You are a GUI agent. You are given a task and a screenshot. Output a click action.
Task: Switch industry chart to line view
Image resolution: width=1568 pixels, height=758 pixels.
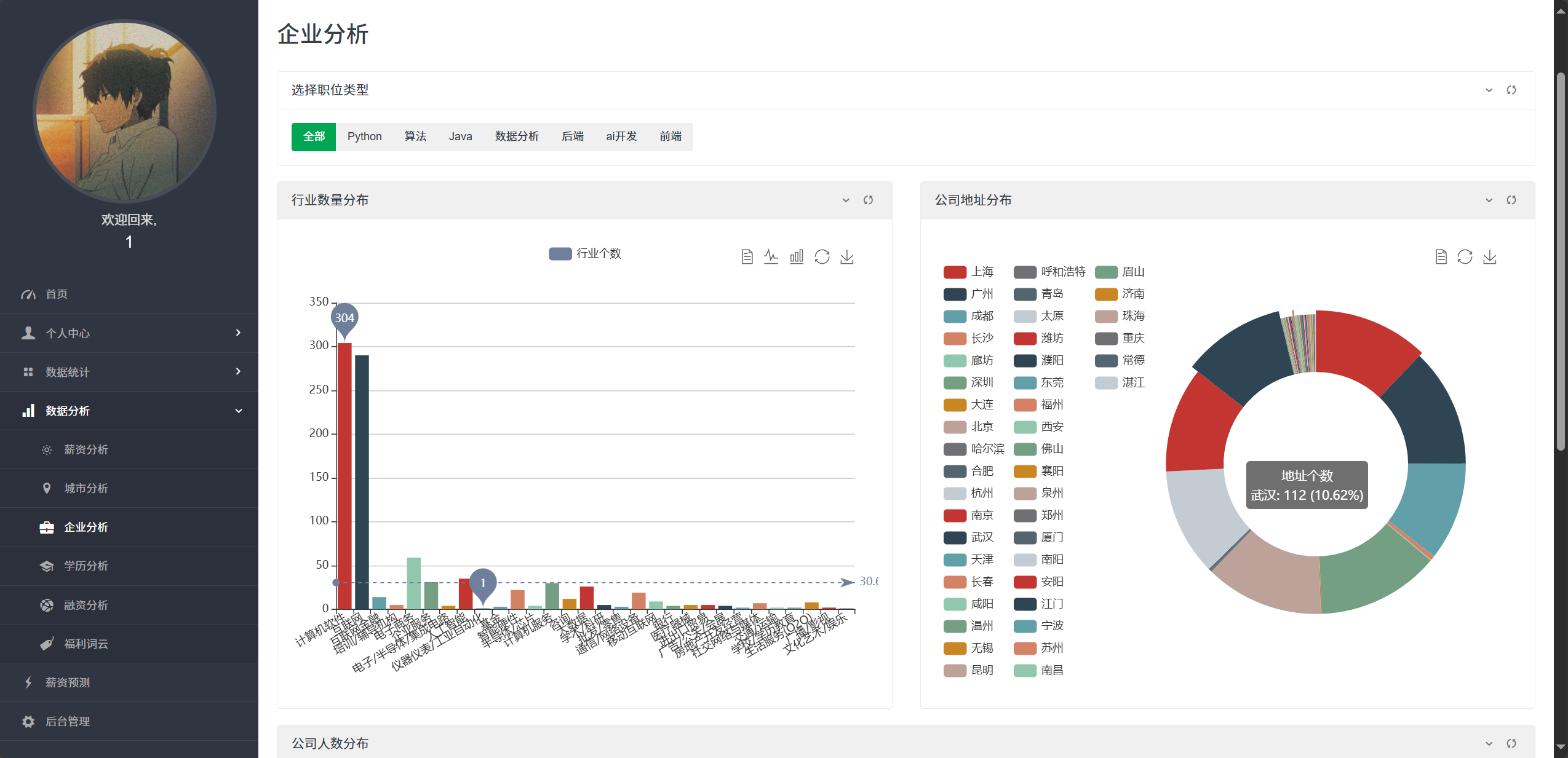[771, 256]
